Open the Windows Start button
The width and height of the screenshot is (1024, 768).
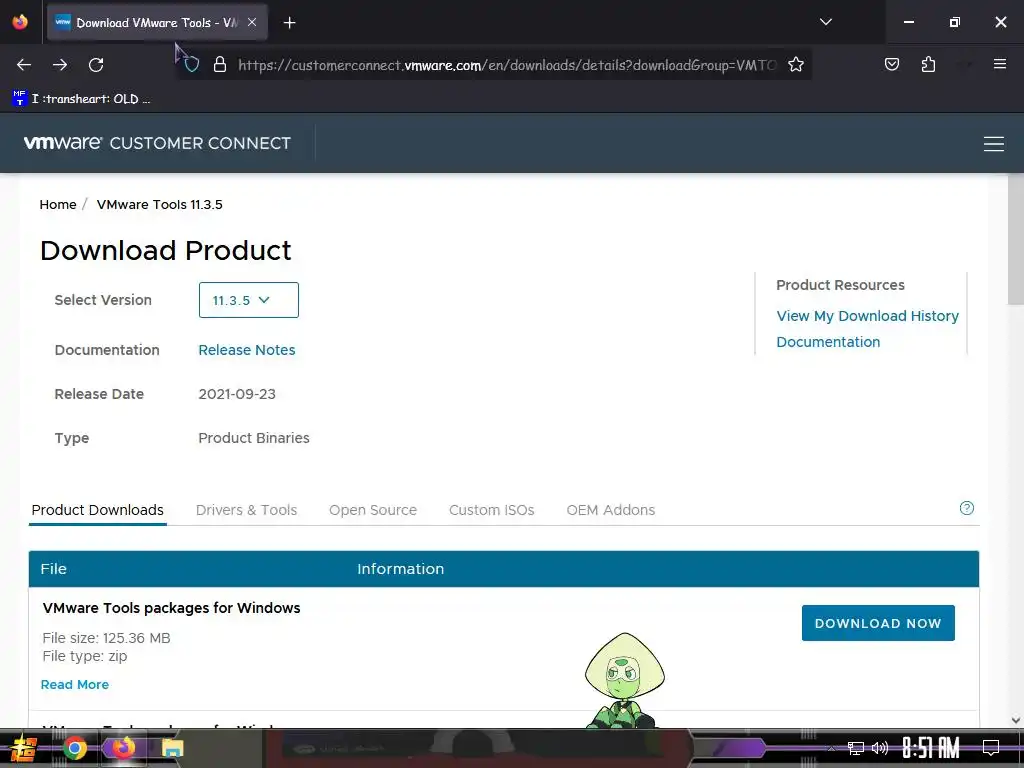tap(23, 748)
